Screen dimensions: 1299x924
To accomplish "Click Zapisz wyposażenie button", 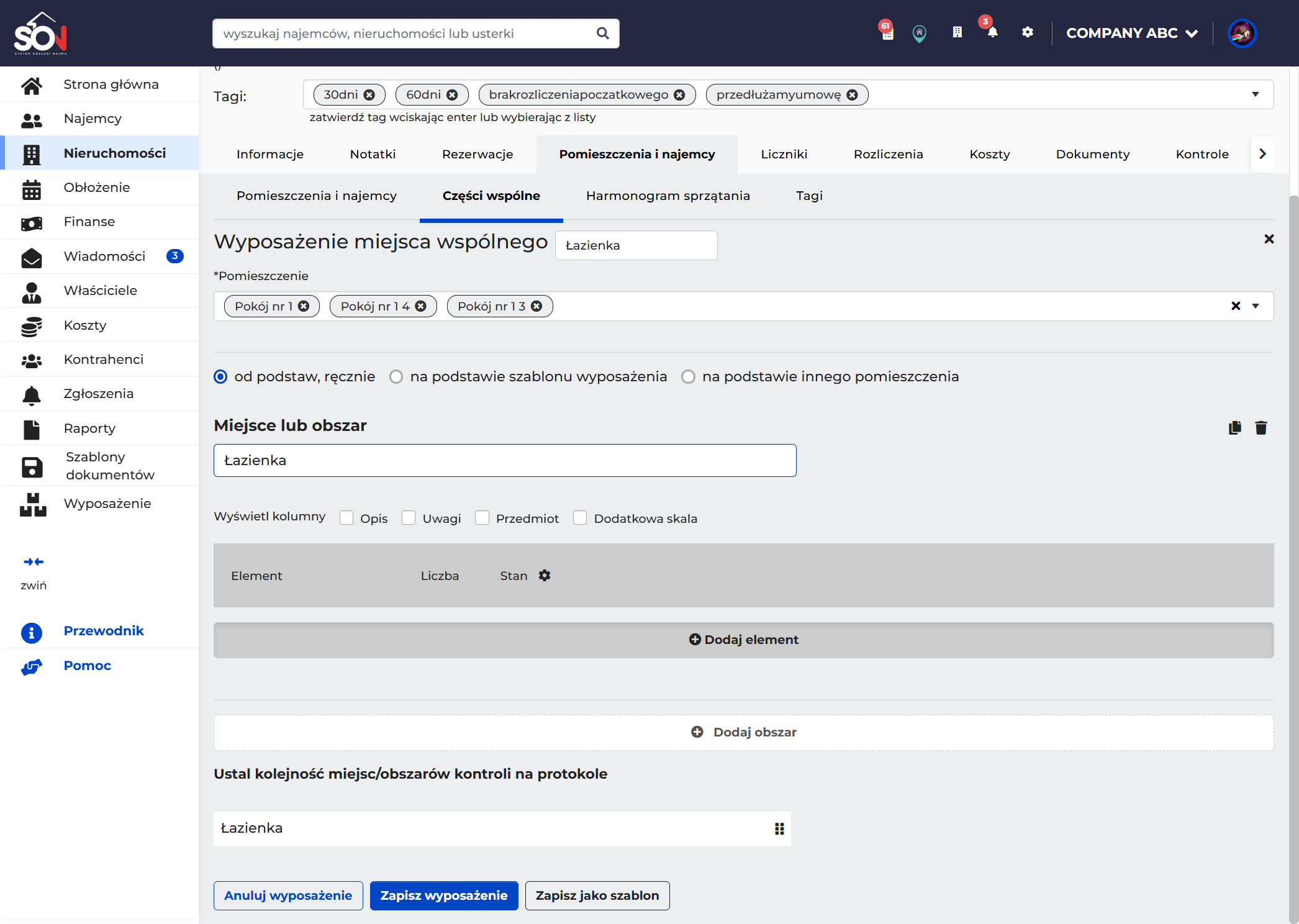I will (x=444, y=895).
